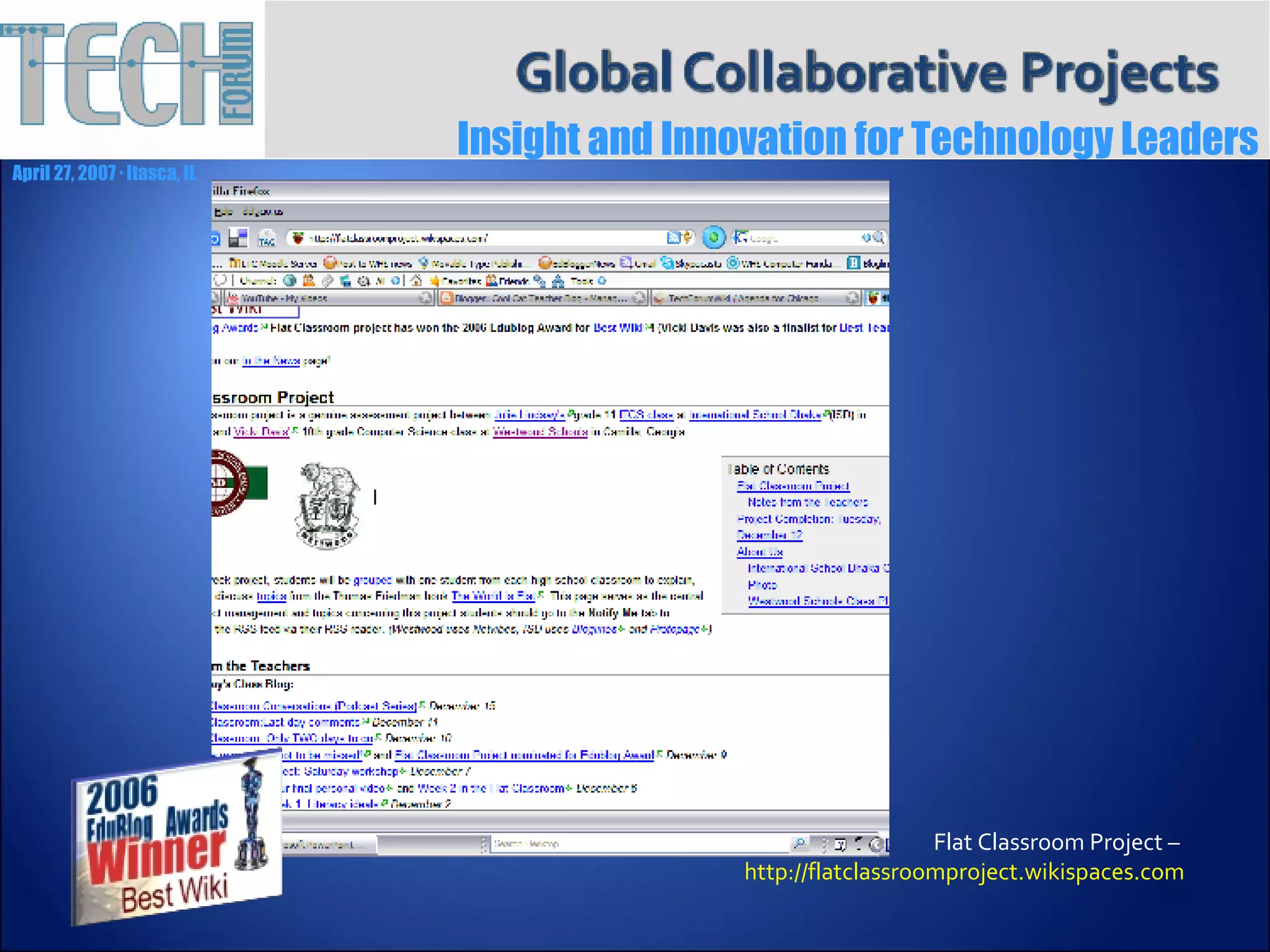Open The World is Flat book link
Screen dimensions: 1270x952
click(494, 596)
